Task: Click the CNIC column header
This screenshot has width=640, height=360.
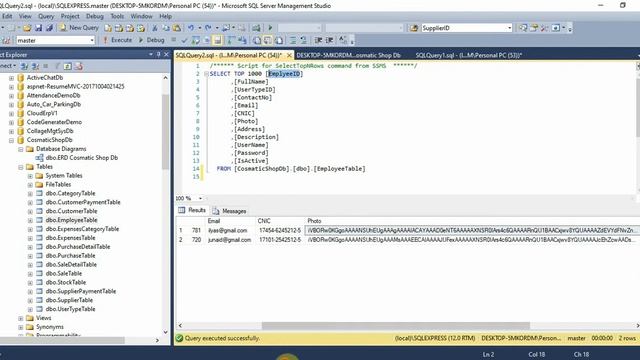Action: tap(264, 221)
